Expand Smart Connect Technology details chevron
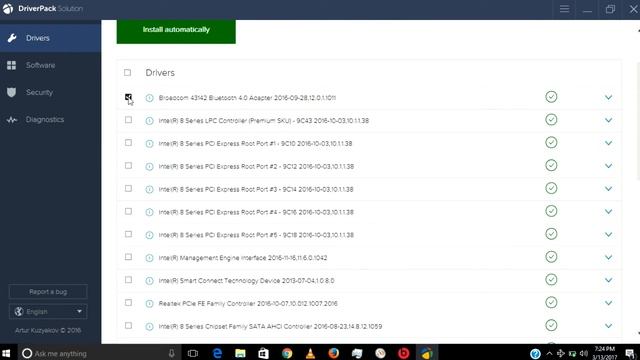Screen dimensions: 640x360 [608, 280]
